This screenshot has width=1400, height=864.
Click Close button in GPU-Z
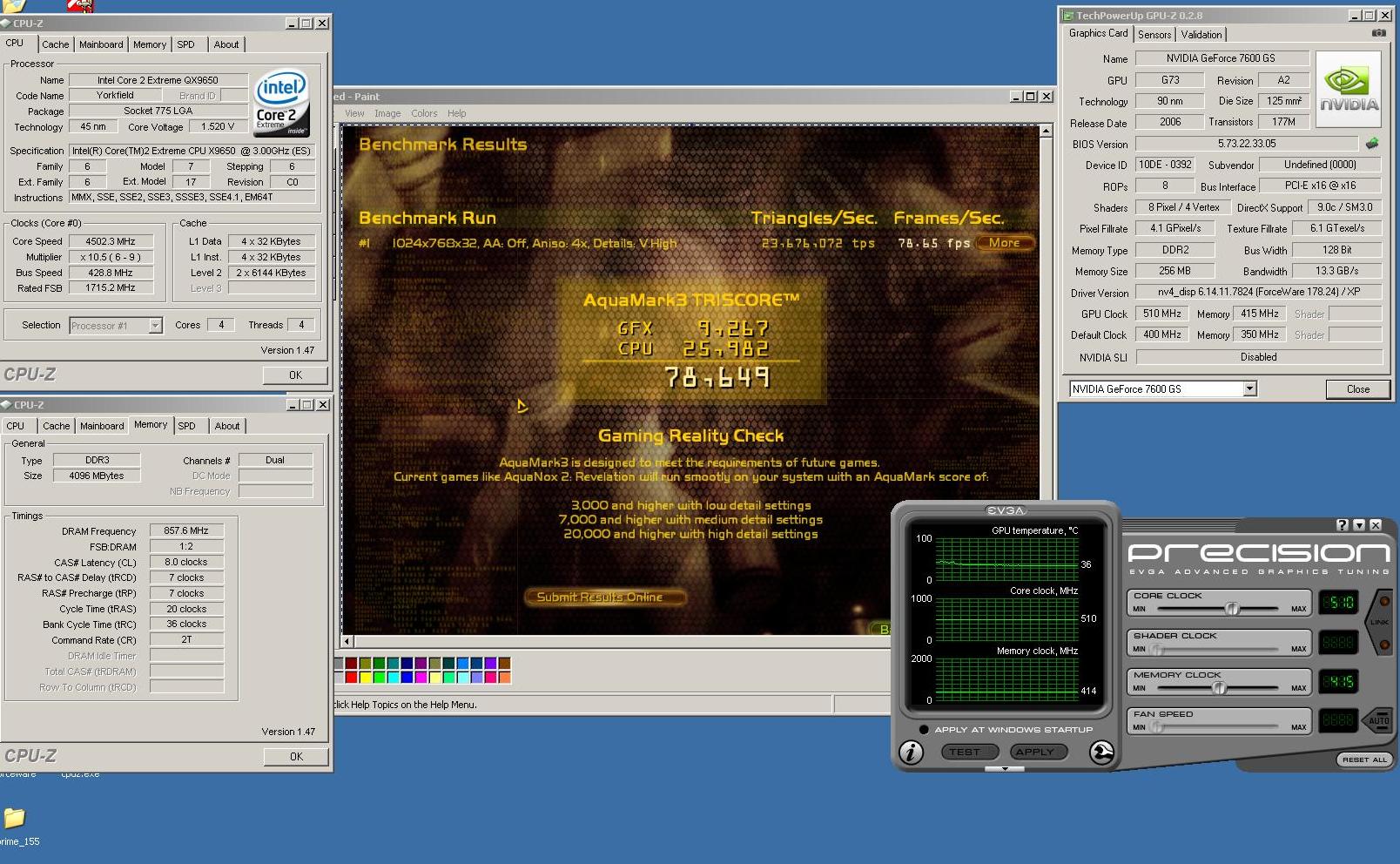click(1358, 389)
